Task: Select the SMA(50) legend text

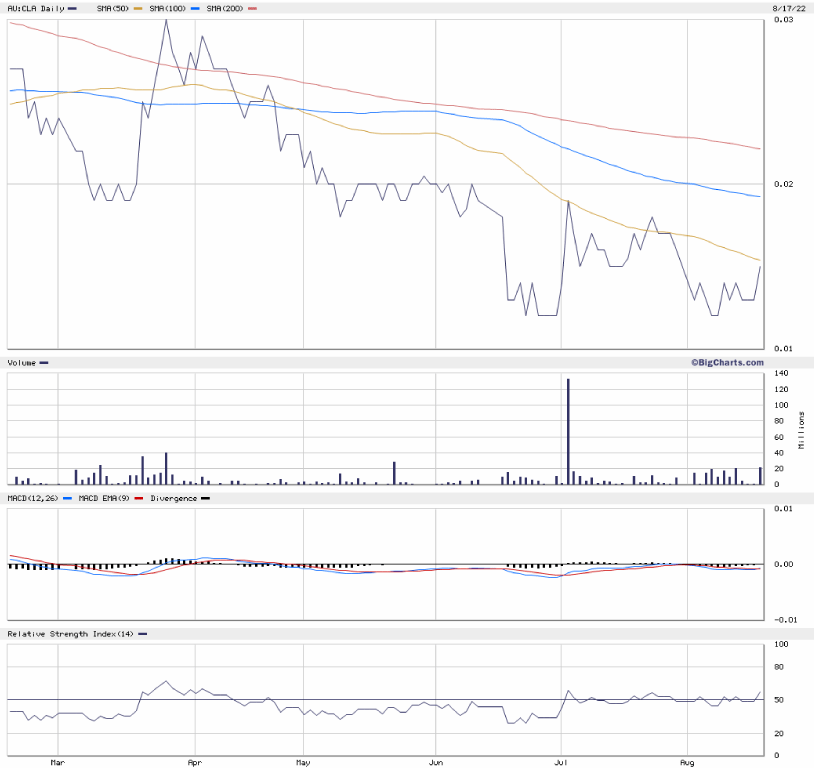Action: (110, 8)
